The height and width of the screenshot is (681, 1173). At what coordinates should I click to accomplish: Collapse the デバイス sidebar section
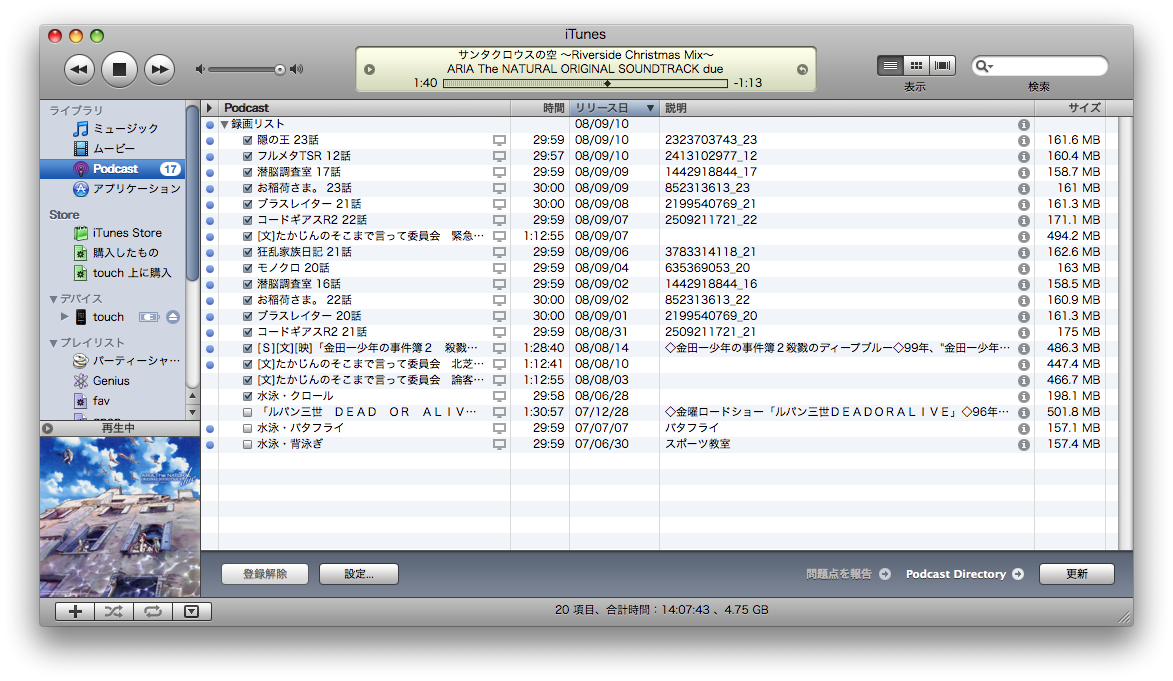tap(53, 299)
